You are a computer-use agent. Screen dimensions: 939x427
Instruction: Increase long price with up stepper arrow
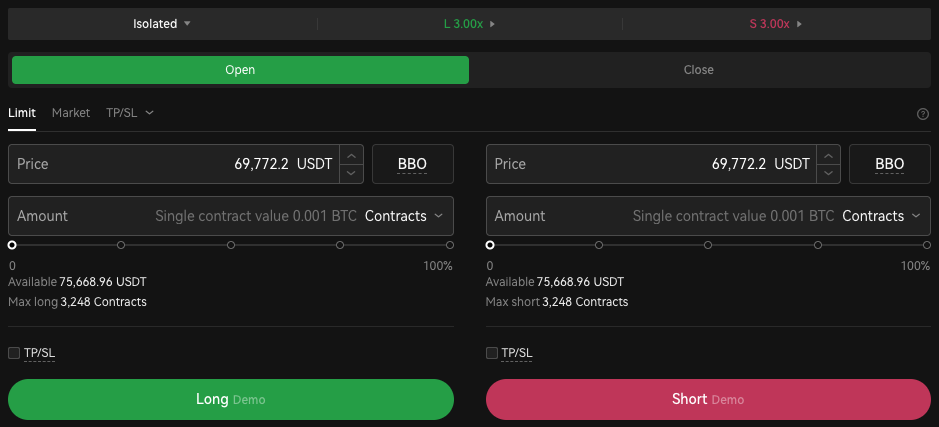tap(351, 155)
